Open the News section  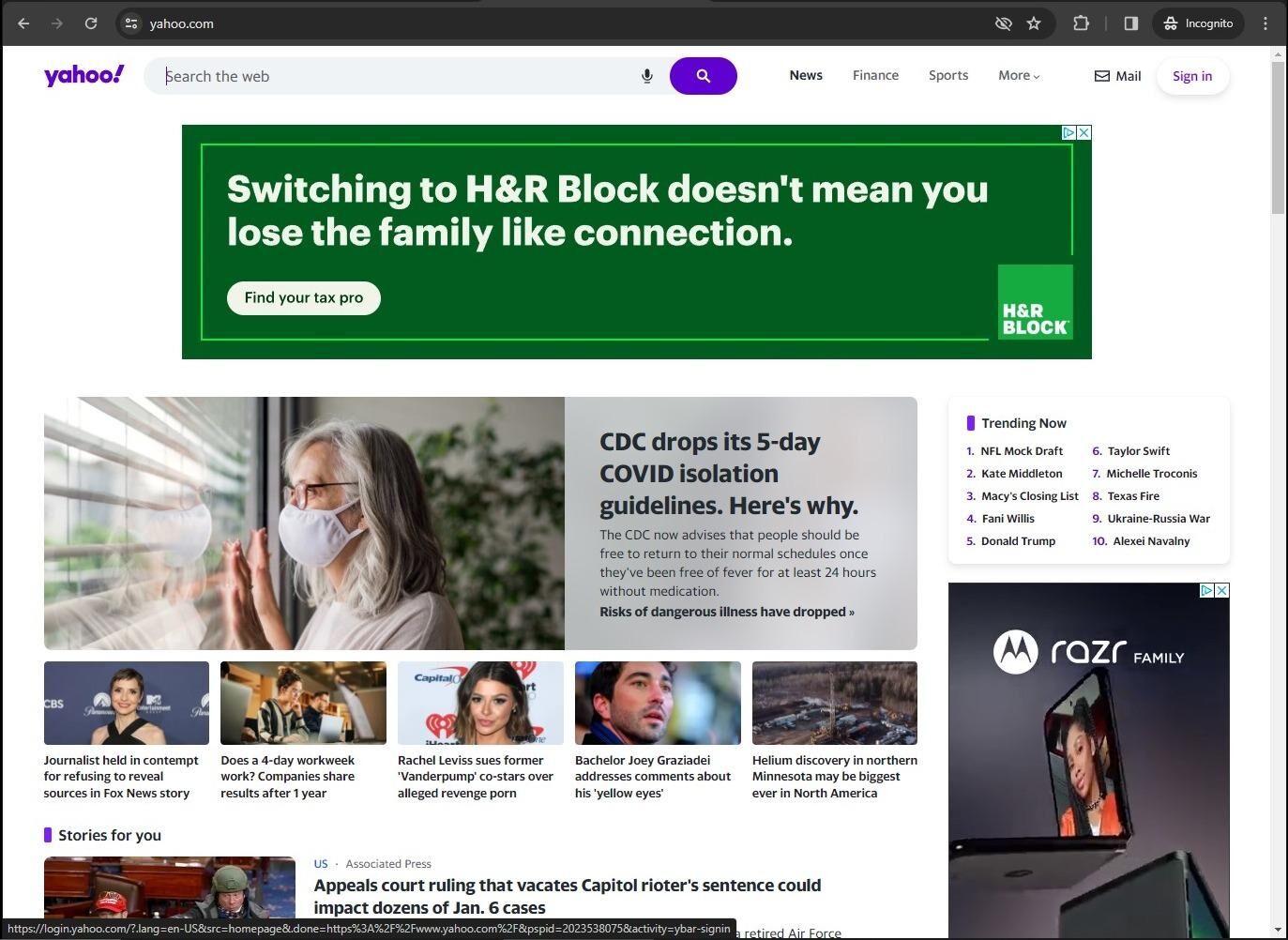pos(806,75)
